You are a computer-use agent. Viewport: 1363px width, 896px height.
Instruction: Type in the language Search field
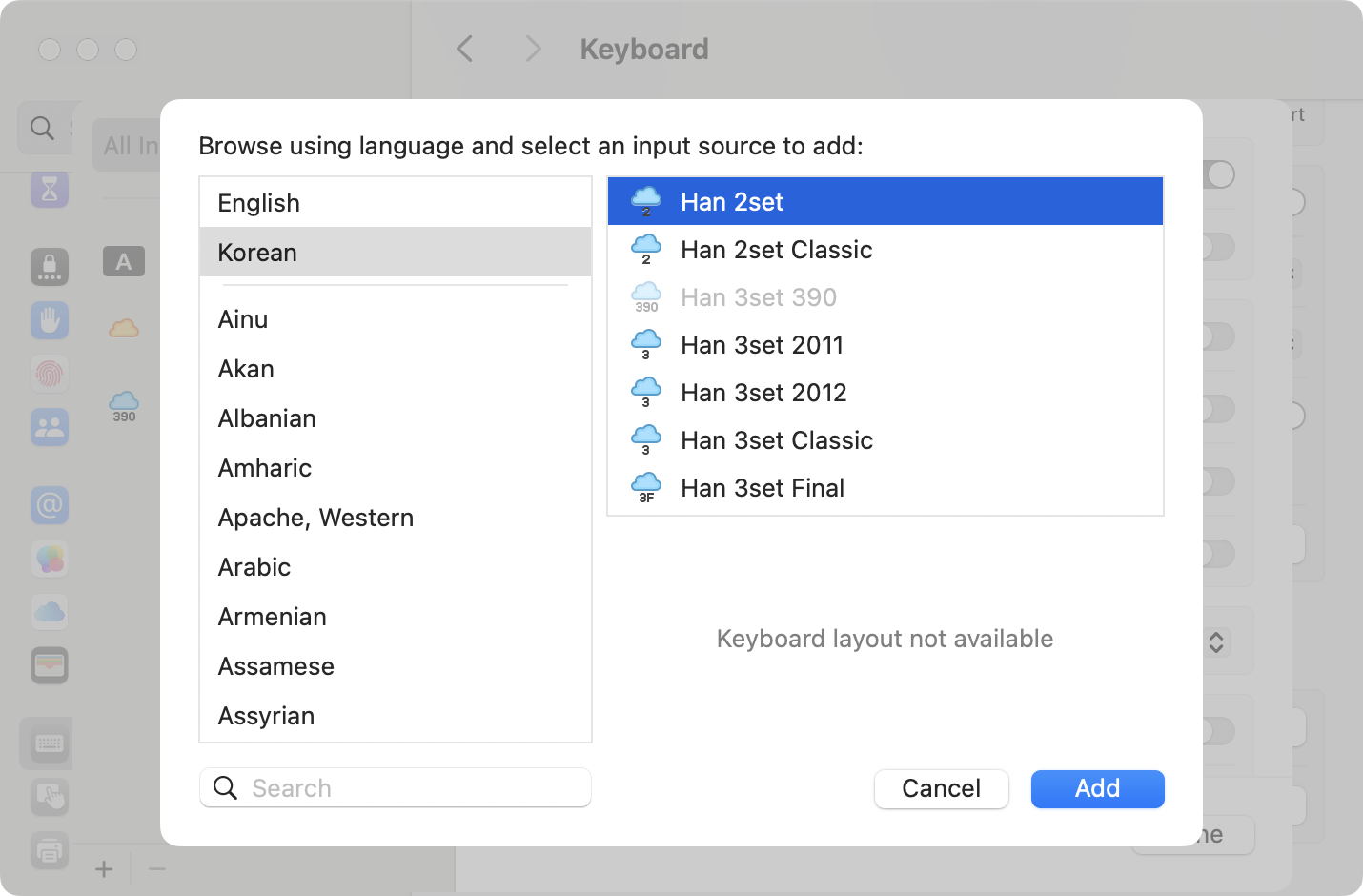pyautogui.click(x=410, y=788)
